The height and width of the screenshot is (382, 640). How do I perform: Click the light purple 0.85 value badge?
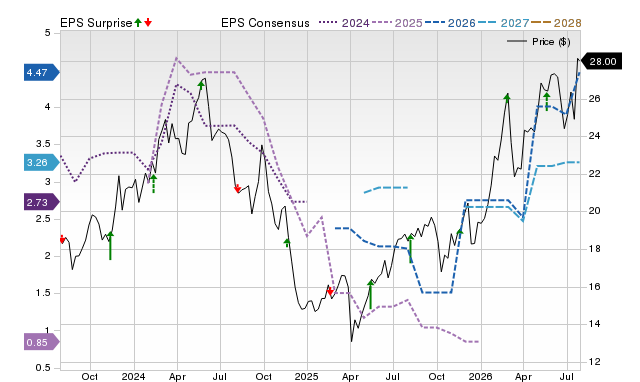[x=42, y=342]
